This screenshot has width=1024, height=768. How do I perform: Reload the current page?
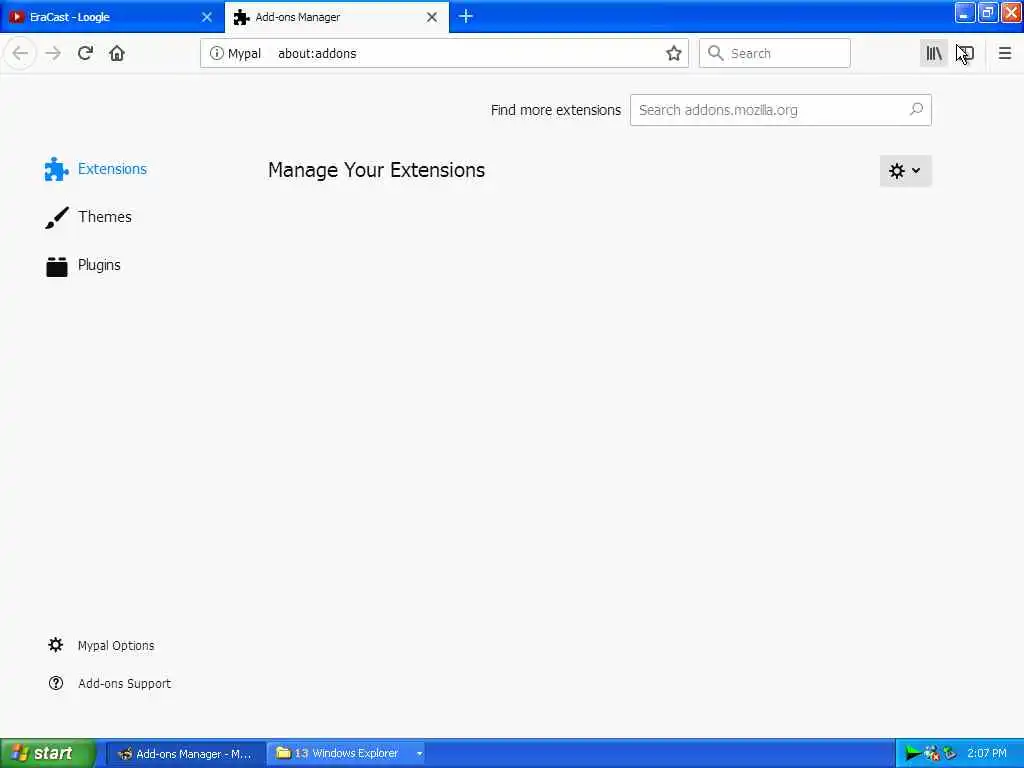click(x=85, y=54)
